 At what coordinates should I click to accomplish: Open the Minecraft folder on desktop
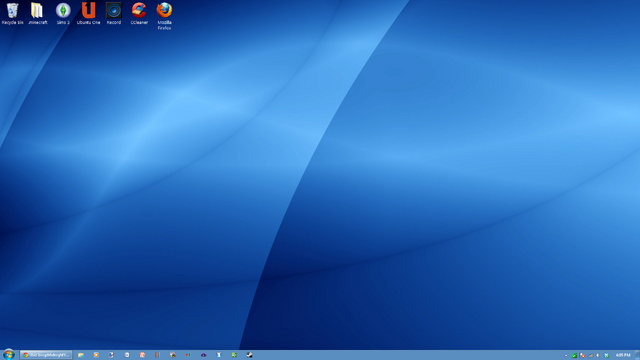click(38, 13)
